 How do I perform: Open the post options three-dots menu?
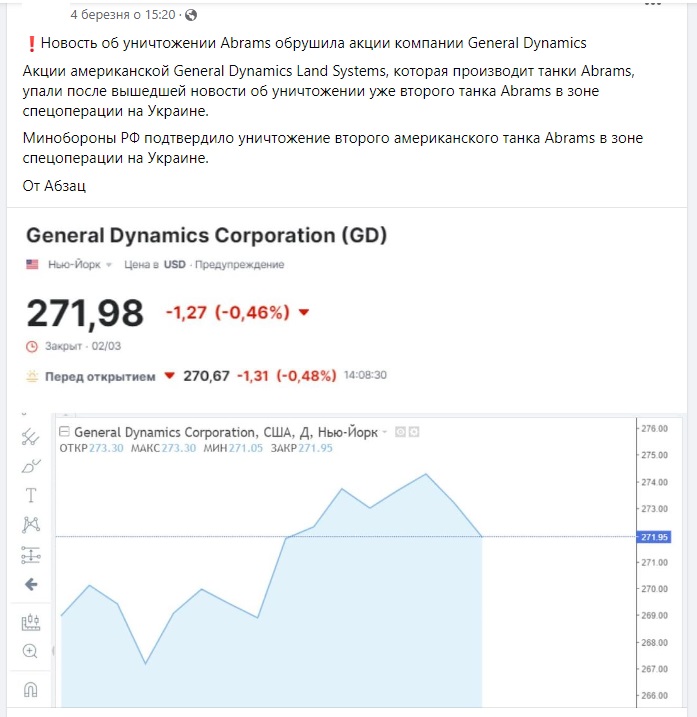tap(653, 3)
